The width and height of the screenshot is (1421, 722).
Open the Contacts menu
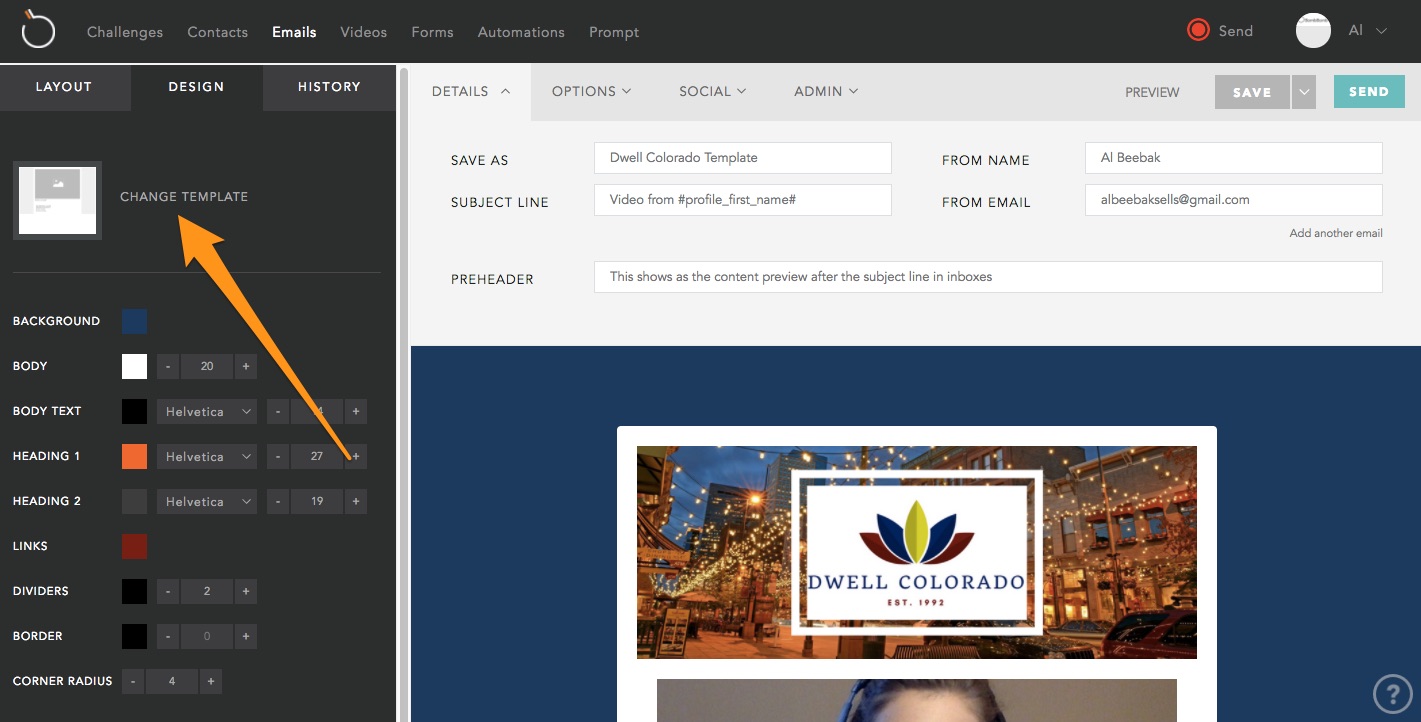click(217, 32)
